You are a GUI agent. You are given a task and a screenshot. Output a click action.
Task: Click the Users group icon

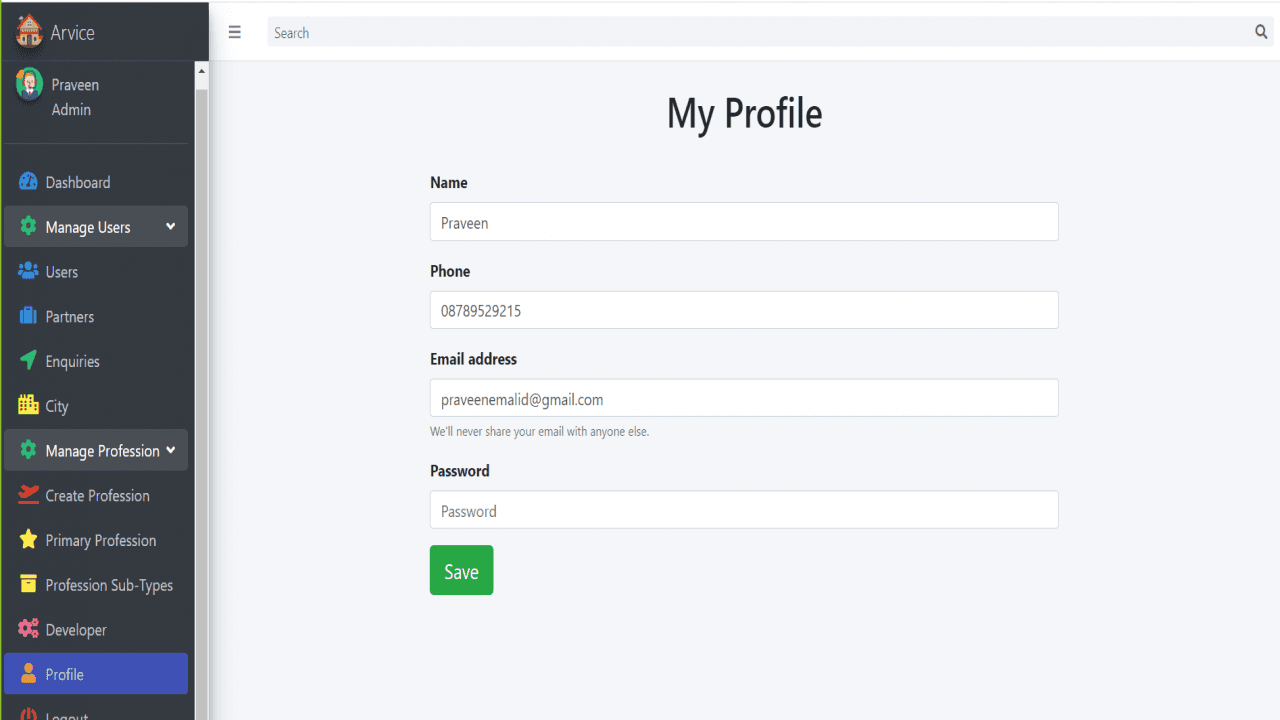click(x=28, y=271)
